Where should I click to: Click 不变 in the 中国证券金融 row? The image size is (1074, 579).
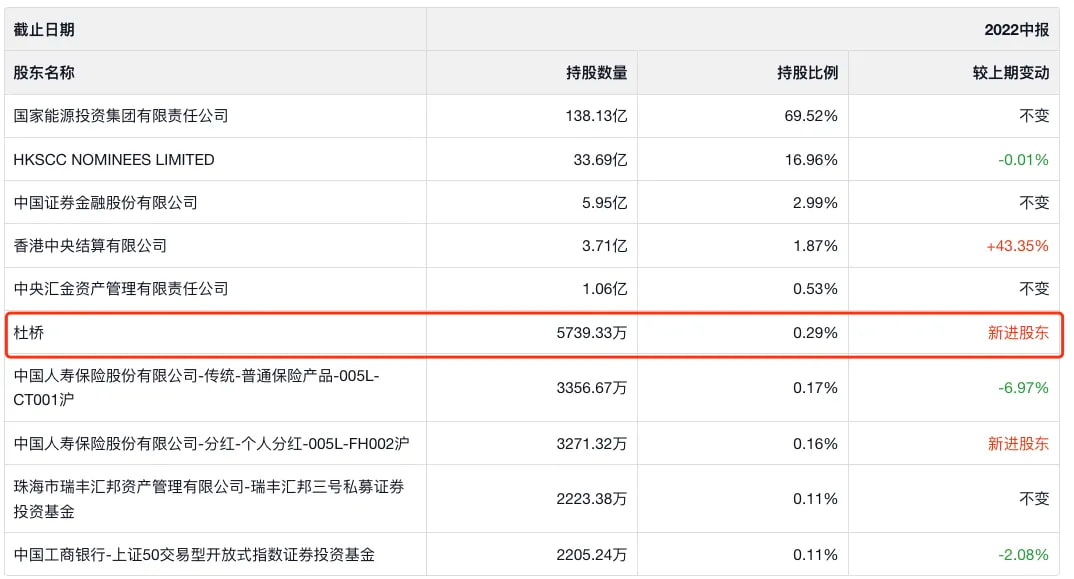tap(1034, 203)
